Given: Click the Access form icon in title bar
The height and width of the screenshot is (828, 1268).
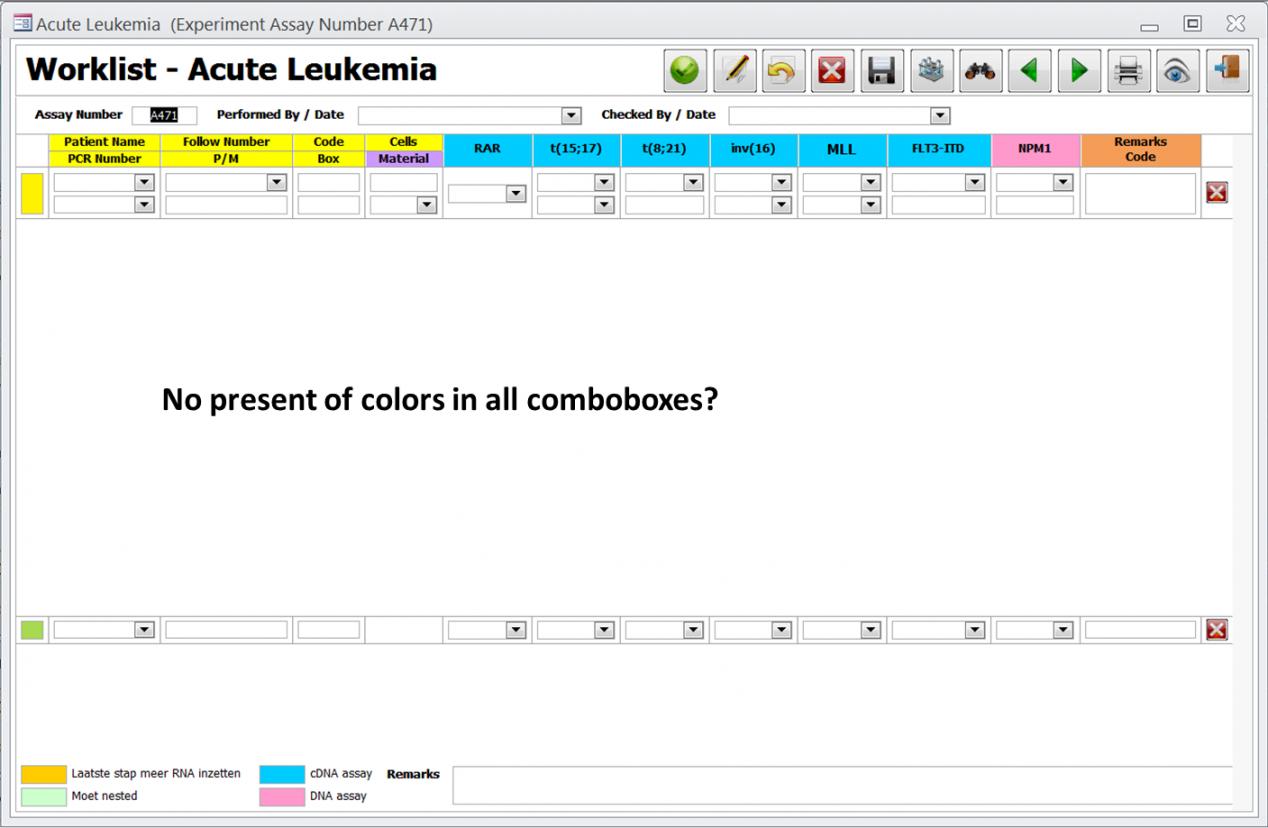Looking at the screenshot, I should coord(22,23).
